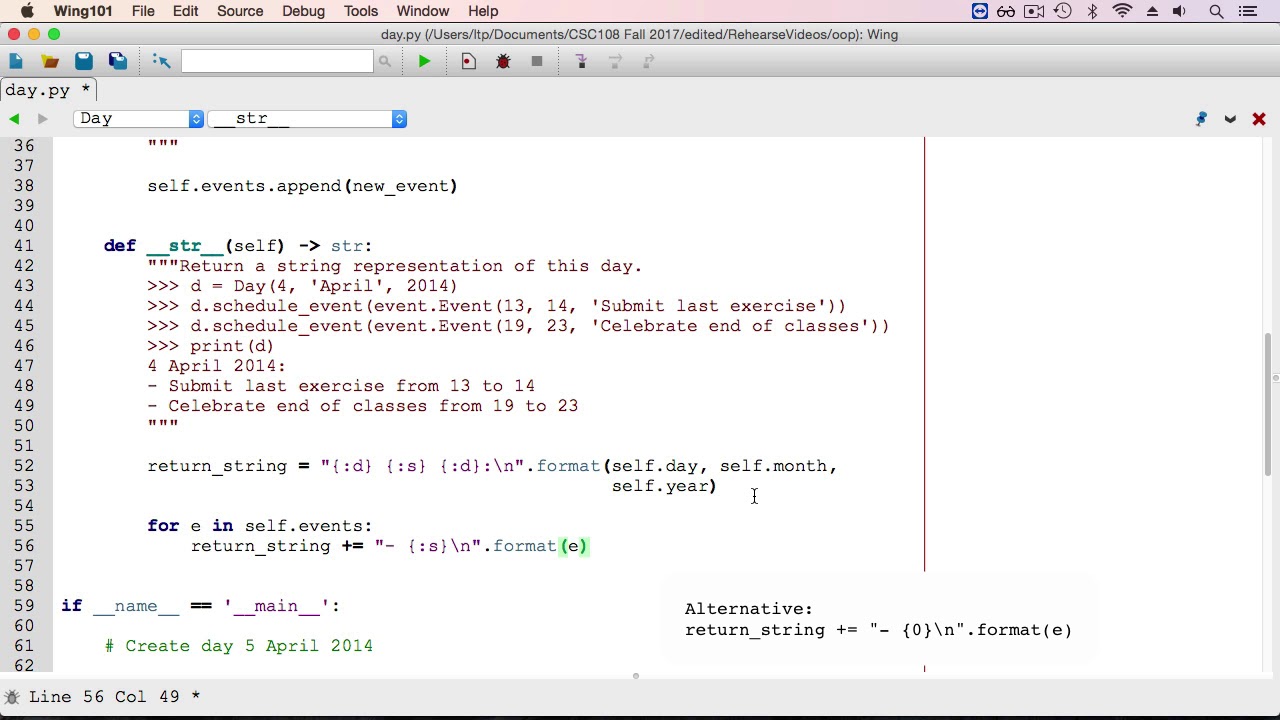Open the File menu
Image resolution: width=1280 pixels, height=720 pixels.
143,11
